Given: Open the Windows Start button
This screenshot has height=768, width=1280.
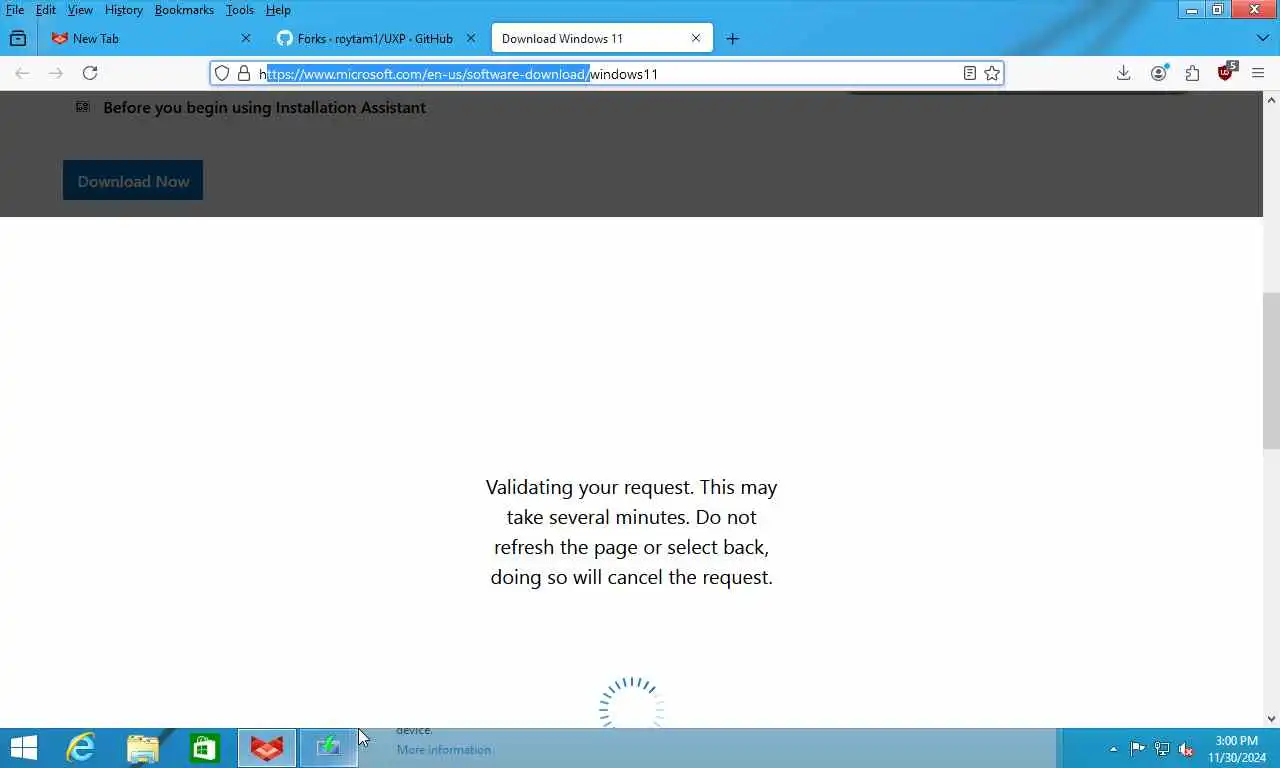Looking at the screenshot, I should coord(23,748).
